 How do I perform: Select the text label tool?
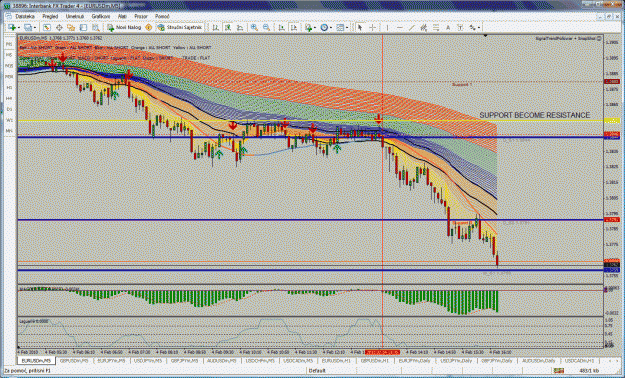click(460, 28)
